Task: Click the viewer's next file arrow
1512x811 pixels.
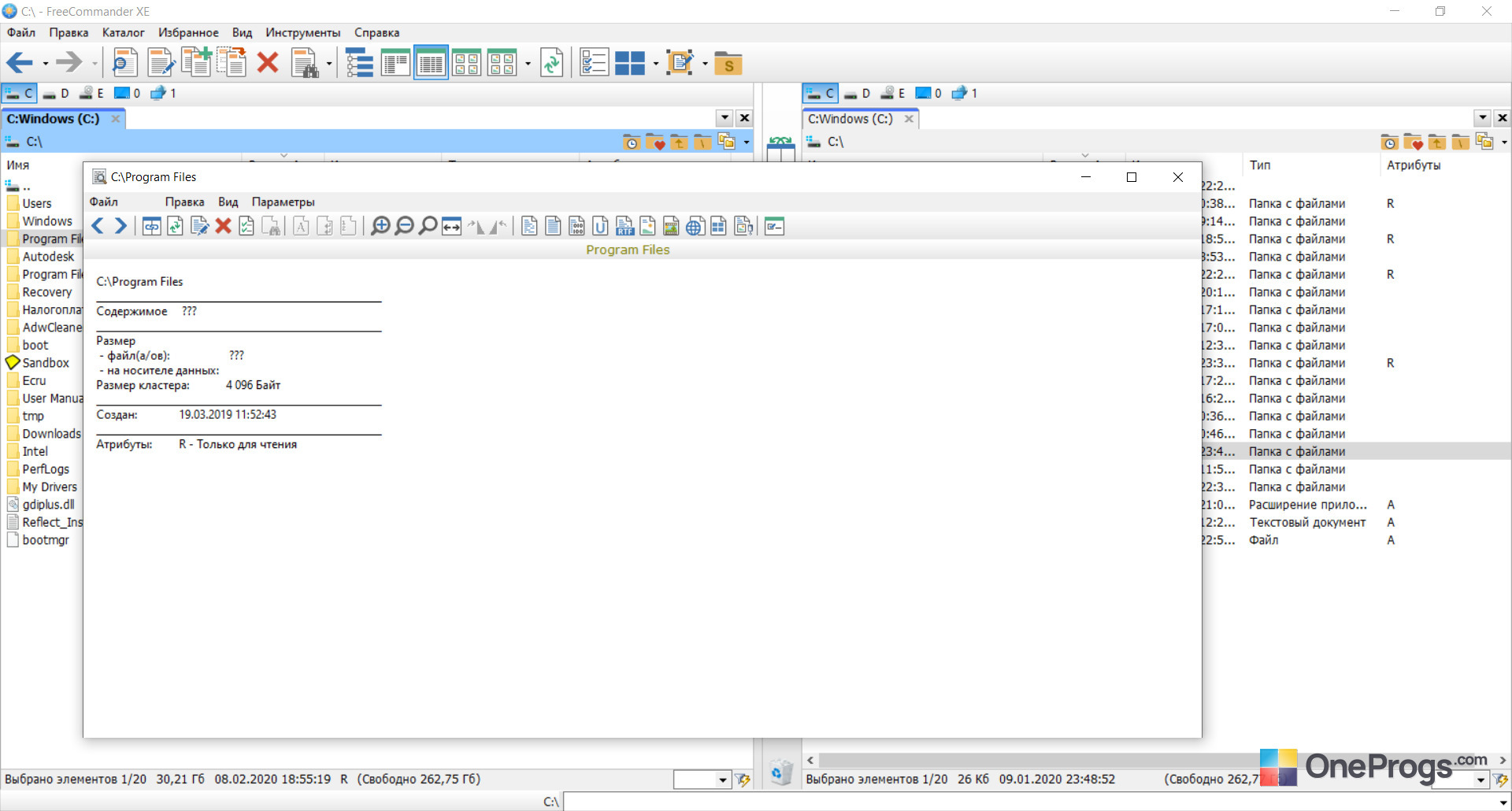Action: coord(120,227)
